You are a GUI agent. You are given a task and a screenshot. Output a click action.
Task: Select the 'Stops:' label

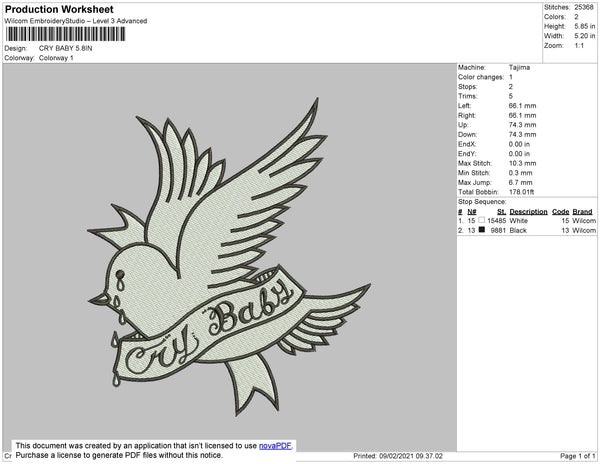click(x=468, y=86)
